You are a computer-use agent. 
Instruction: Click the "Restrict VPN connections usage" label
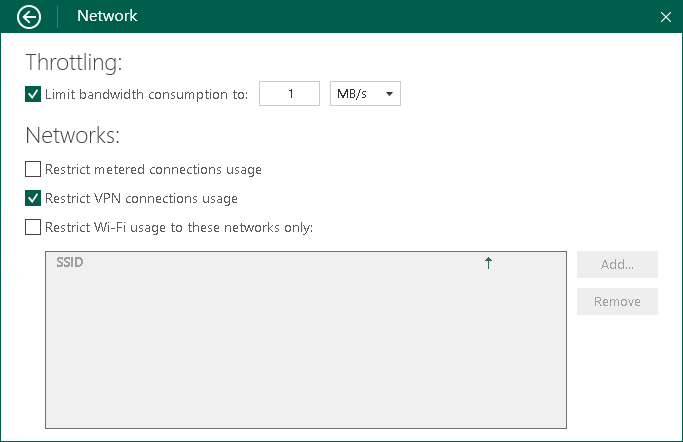point(141,198)
